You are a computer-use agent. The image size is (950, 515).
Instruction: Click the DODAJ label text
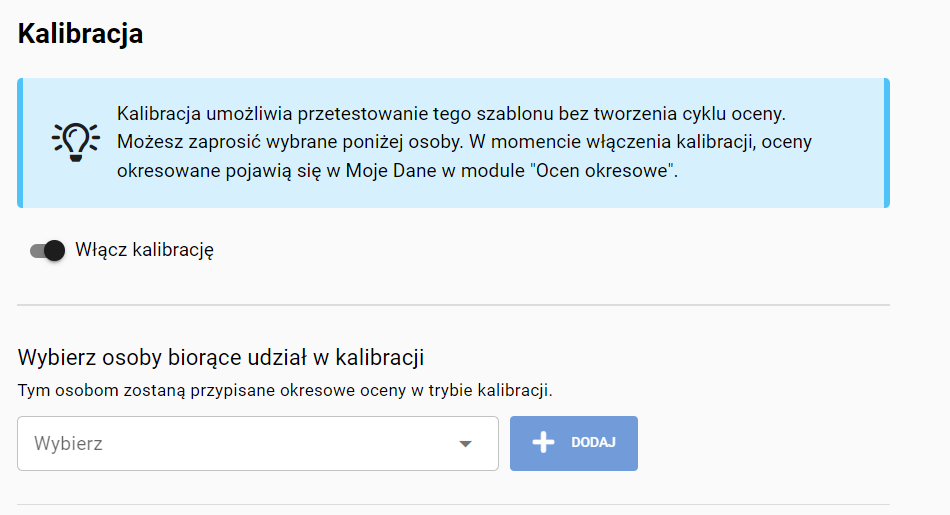[x=593, y=443]
